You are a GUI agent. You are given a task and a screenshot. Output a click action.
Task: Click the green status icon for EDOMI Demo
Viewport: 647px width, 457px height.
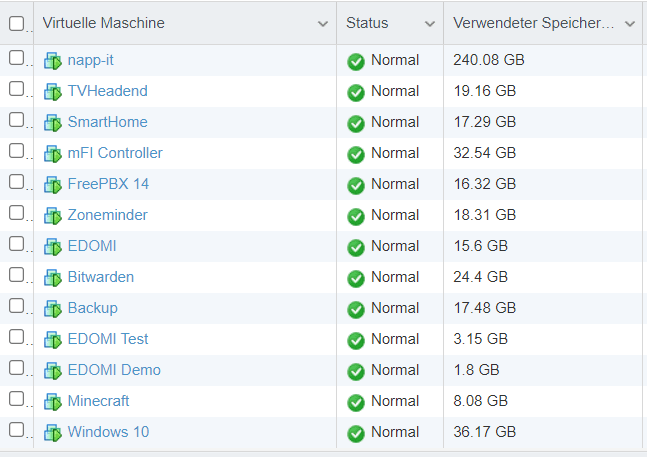[x=356, y=371]
